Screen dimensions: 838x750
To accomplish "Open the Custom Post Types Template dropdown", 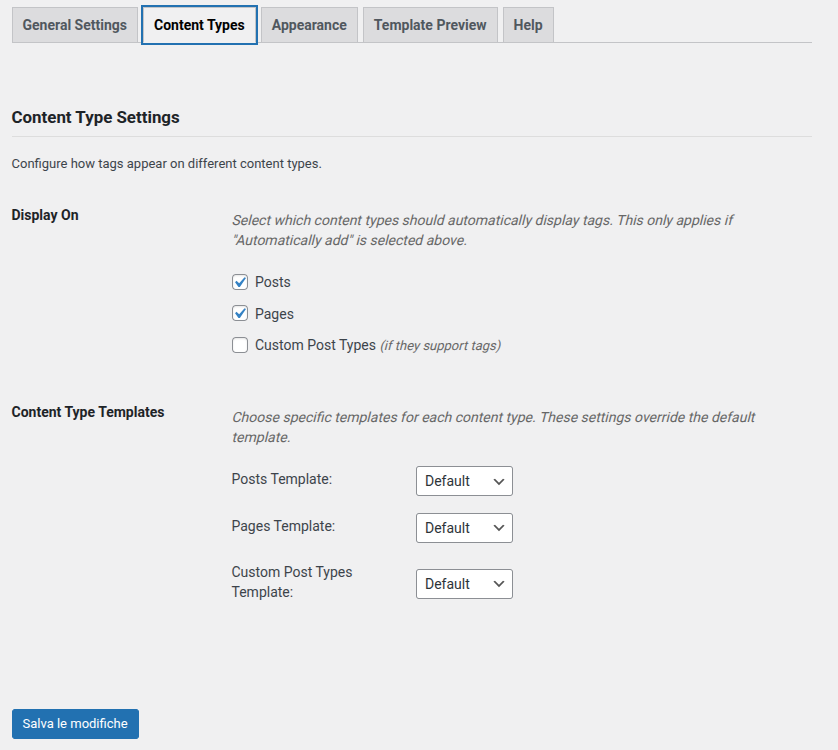I will coord(464,584).
